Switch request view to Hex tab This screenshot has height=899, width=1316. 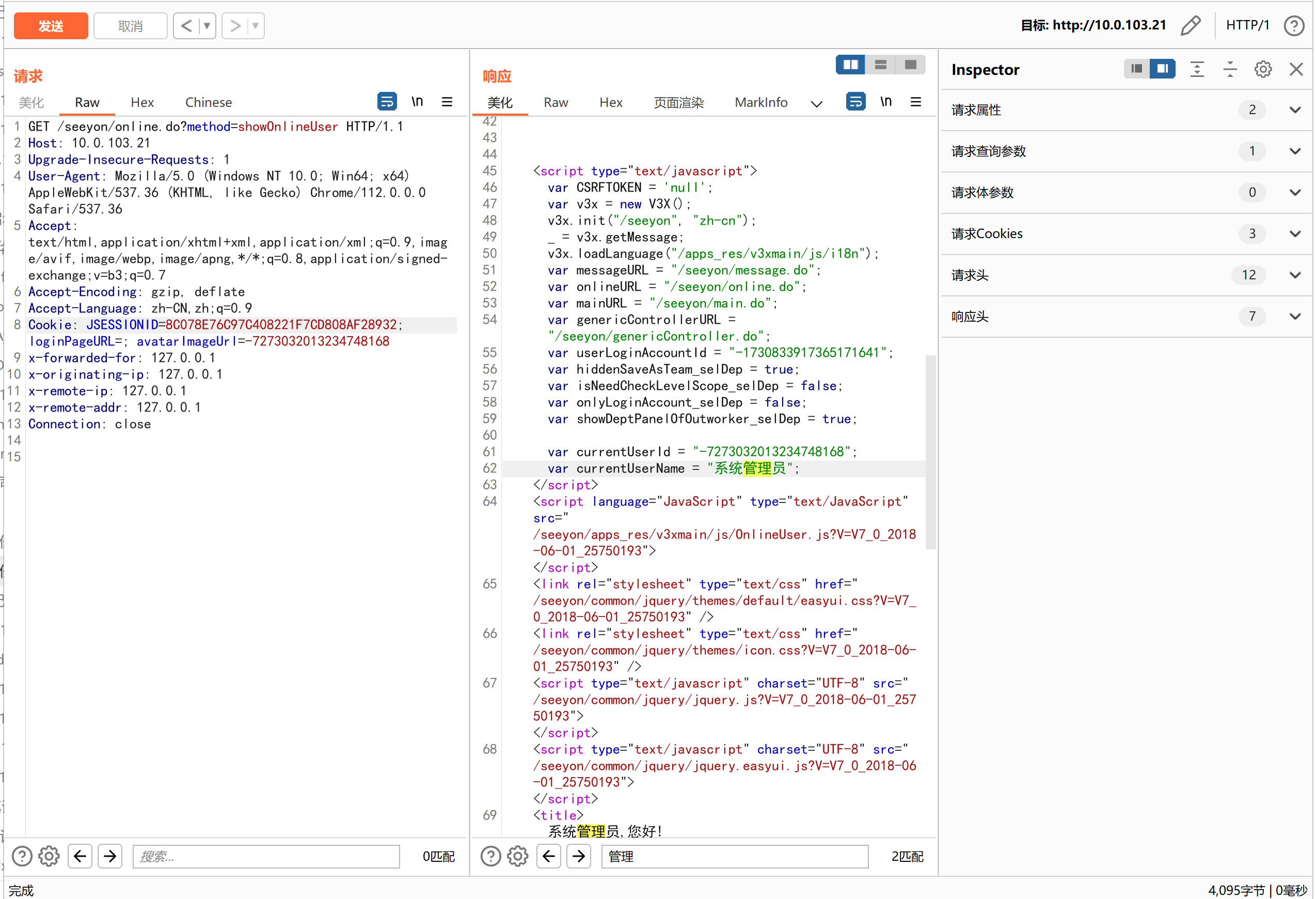tap(142, 103)
